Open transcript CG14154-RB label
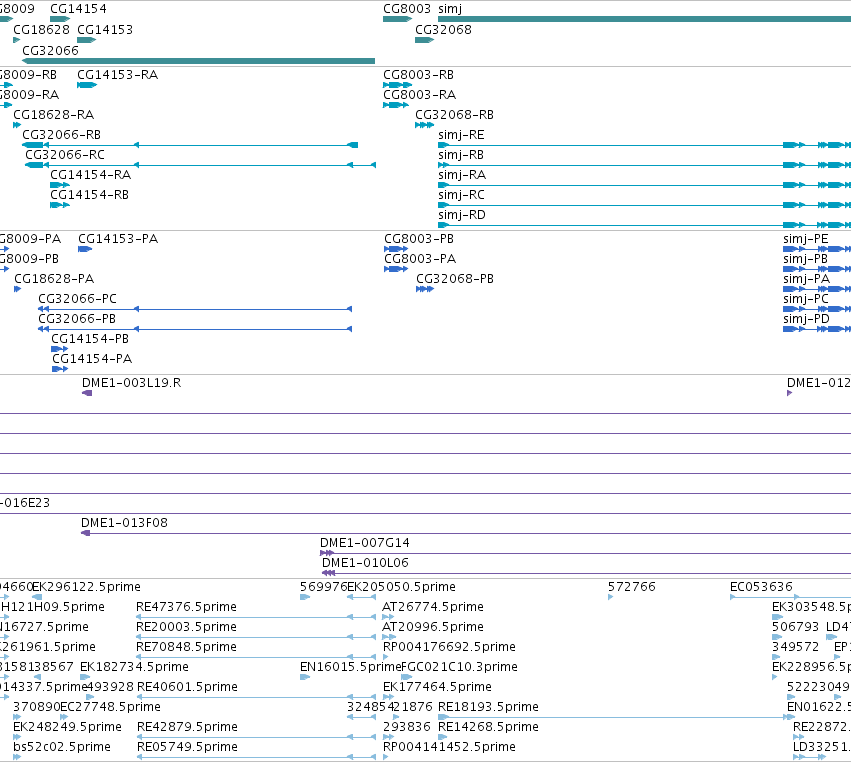851x762 pixels. [x=89, y=195]
